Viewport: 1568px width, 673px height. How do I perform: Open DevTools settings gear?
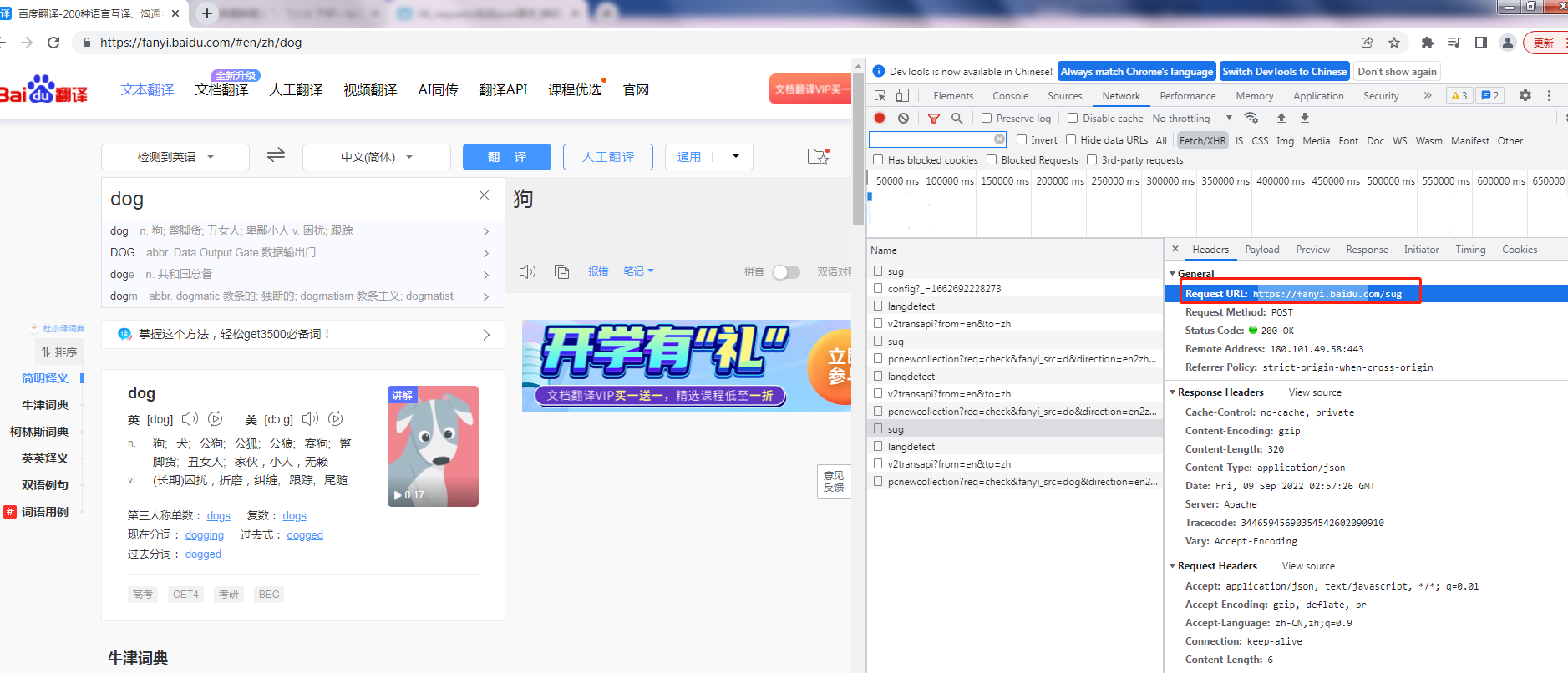[x=1525, y=95]
